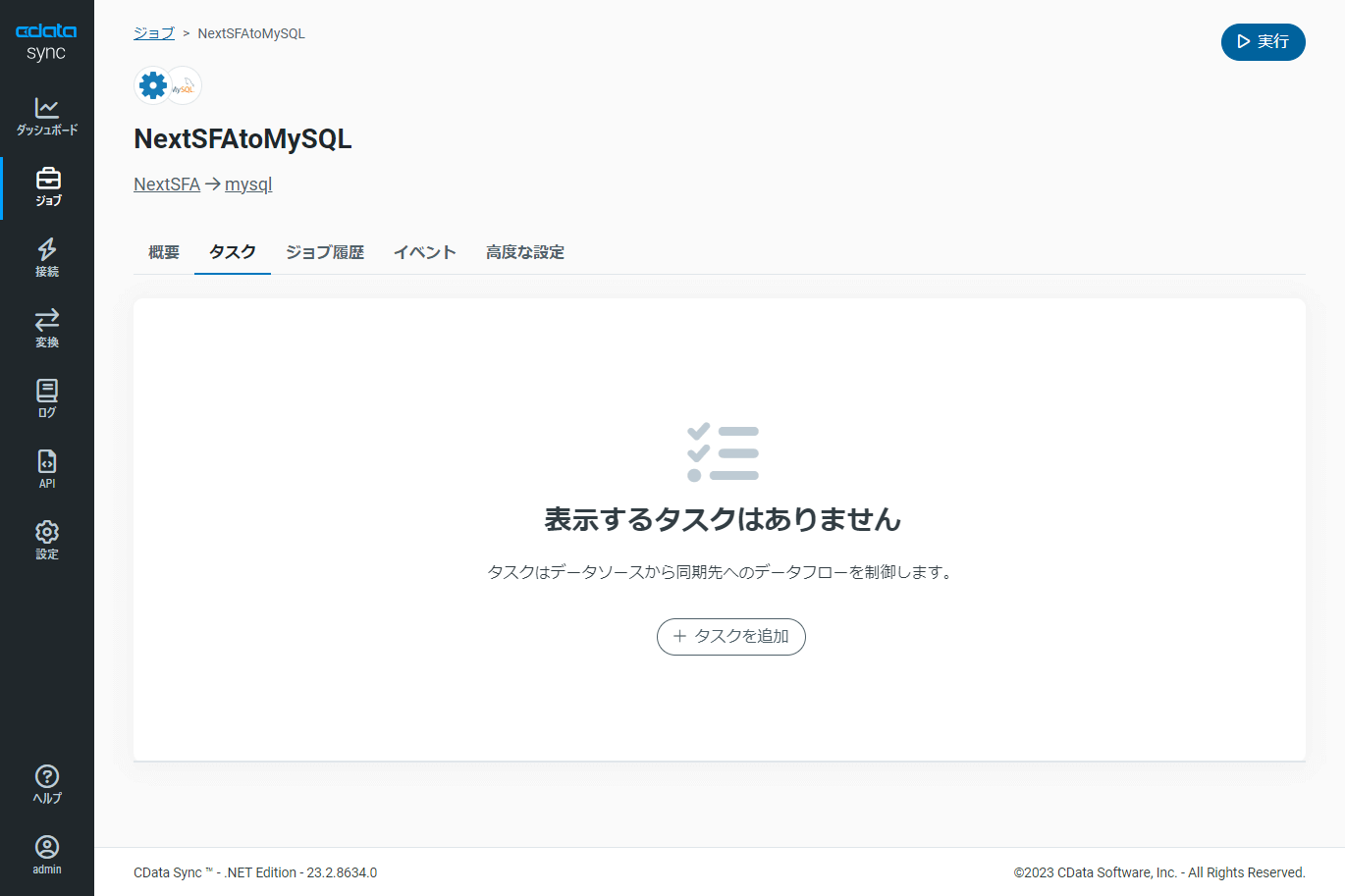Click the NextSFAtoMySQL job title heading
The height and width of the screenshot is (896, 1345).
(x=242, y=139)
